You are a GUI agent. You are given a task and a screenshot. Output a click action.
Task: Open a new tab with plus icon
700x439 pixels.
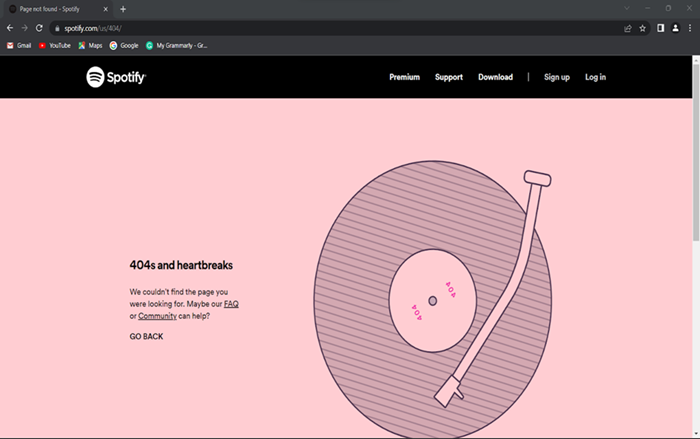123,9
